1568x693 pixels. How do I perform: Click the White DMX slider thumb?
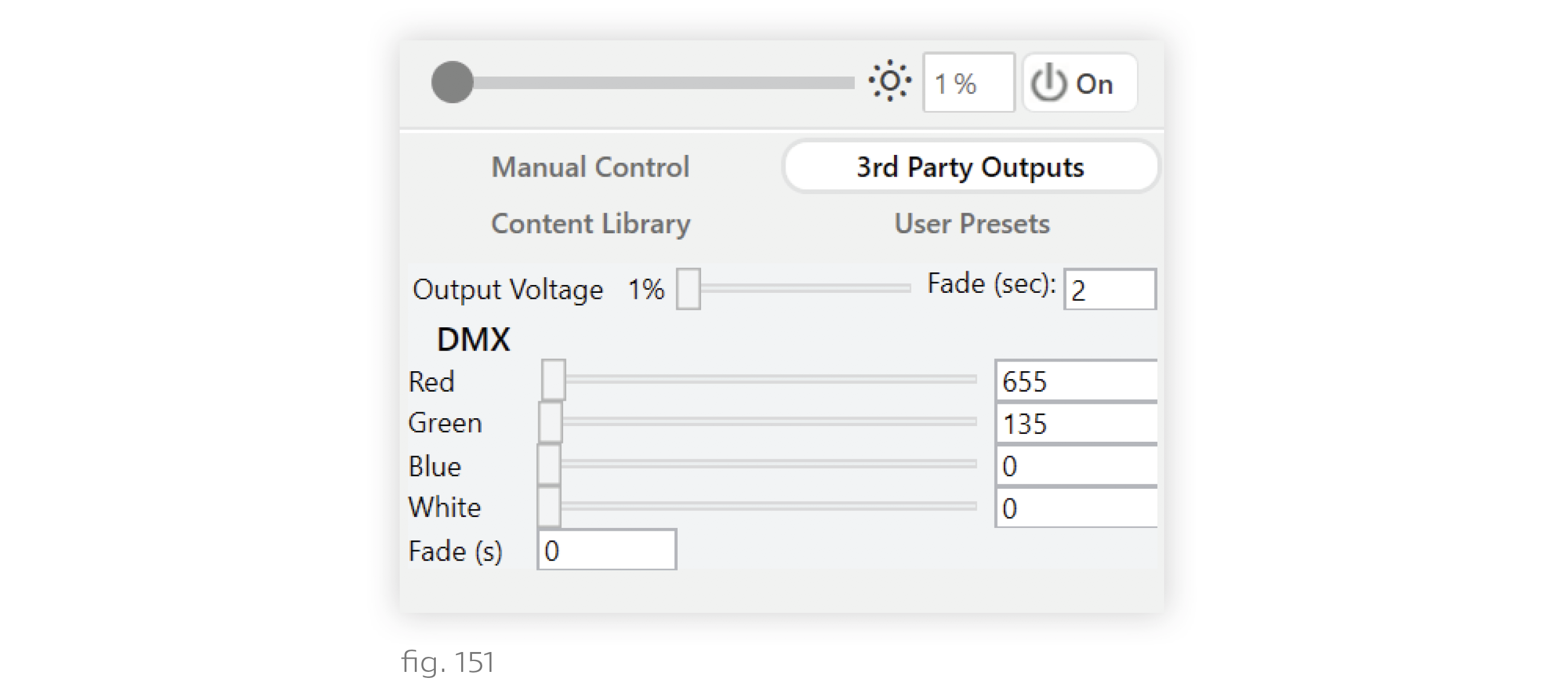pyautogui.click(x=549, y=506)
